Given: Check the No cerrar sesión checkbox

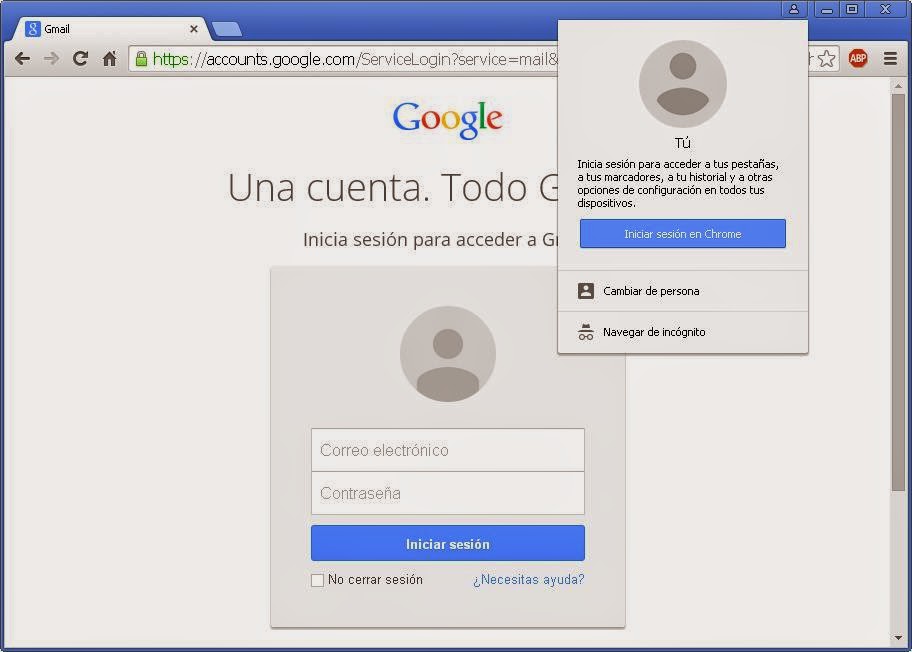Looking at the screenshot, I should 317,580.
